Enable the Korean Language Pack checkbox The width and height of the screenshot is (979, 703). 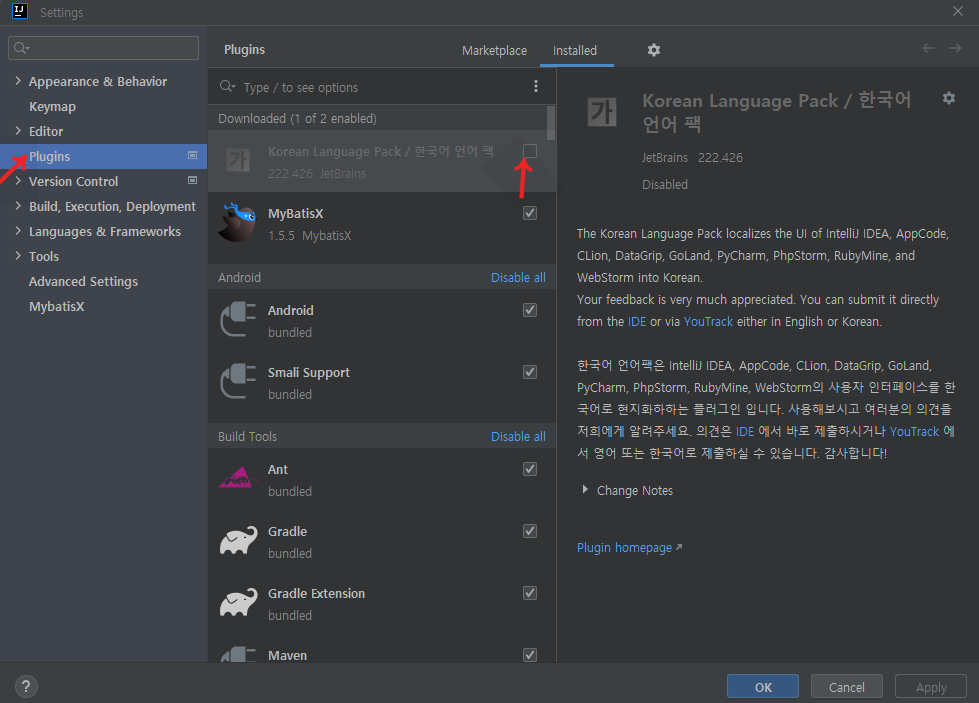click(529, 151)
